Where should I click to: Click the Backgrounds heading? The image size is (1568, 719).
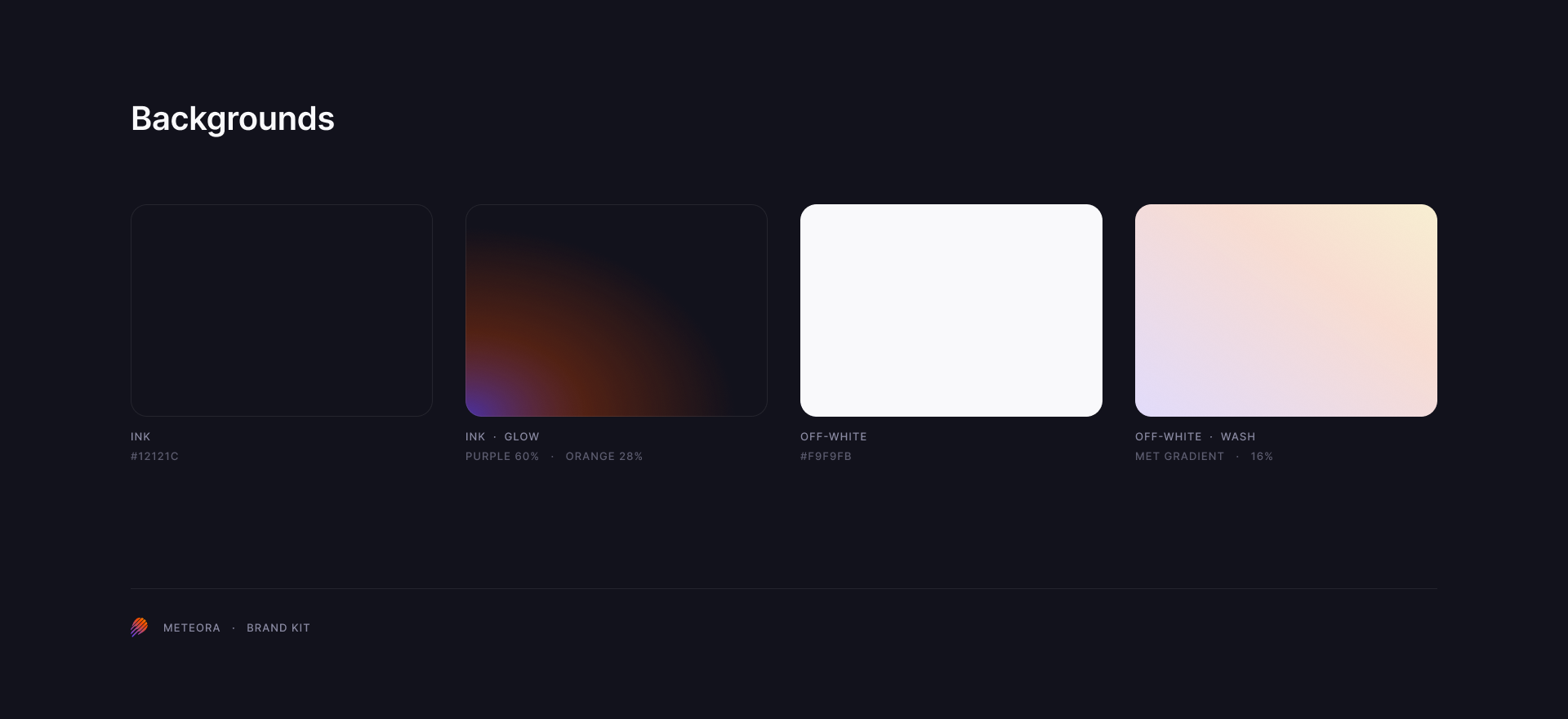pos(233,119)
